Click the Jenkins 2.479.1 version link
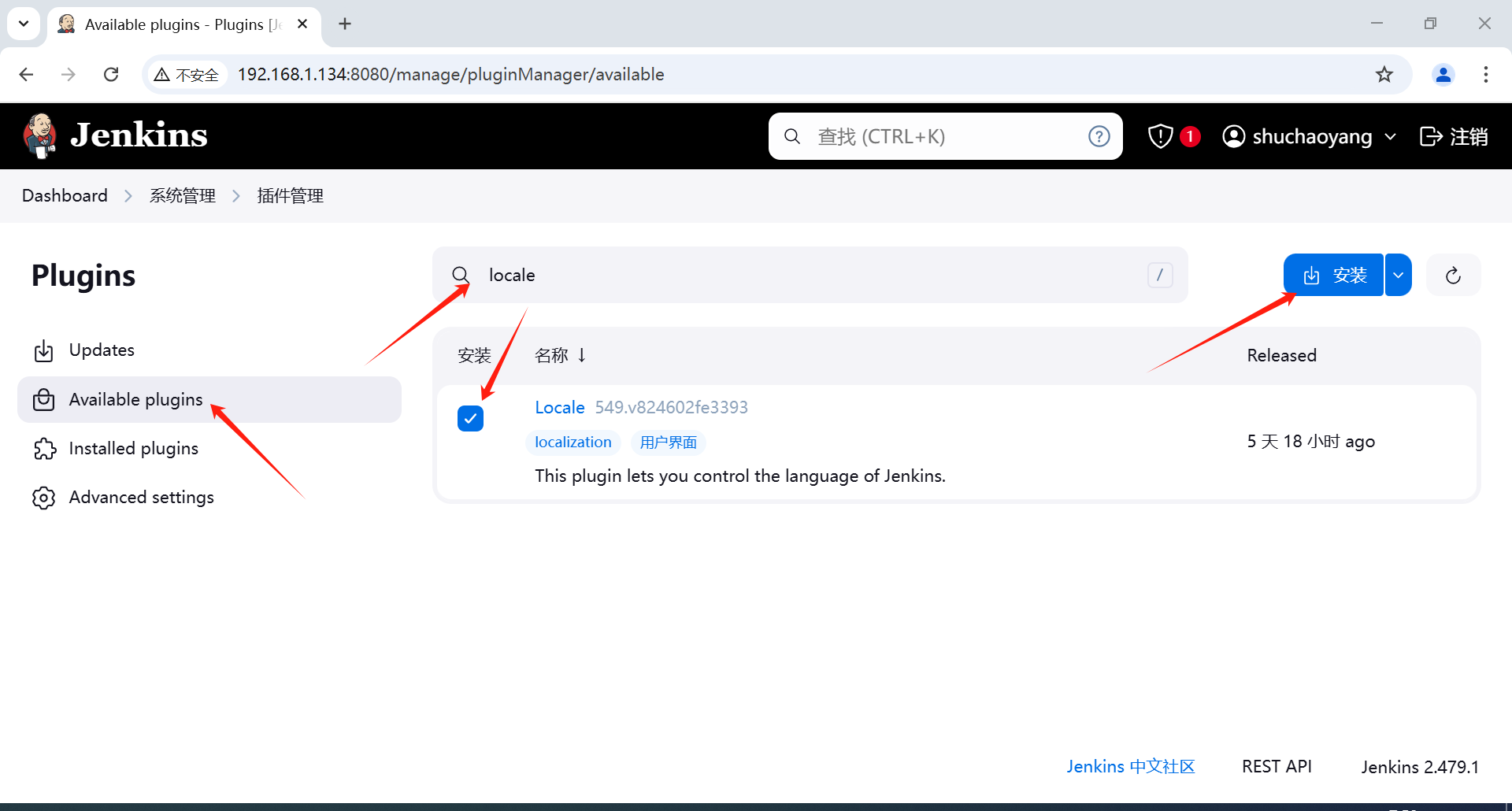This screenshot has width=1512, height=811. click(x=1420, y=767)
